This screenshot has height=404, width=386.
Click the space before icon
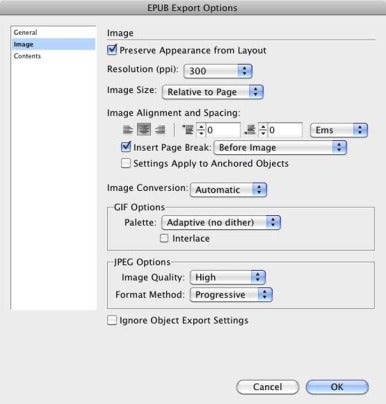click(x=188, y=130)
